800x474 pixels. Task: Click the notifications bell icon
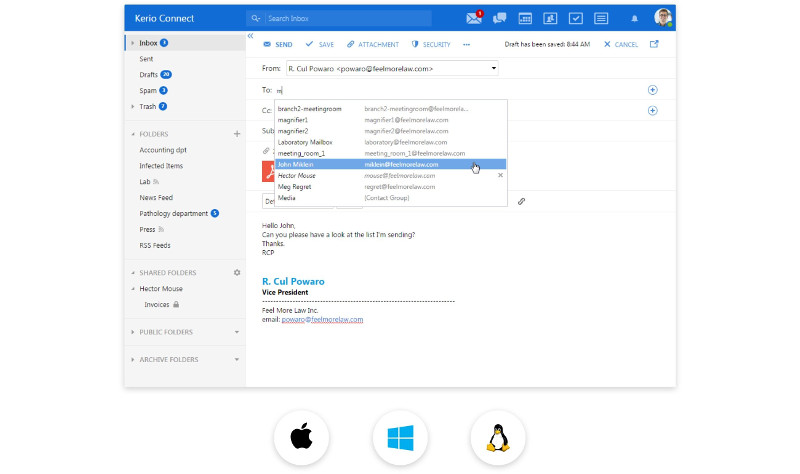634,18
